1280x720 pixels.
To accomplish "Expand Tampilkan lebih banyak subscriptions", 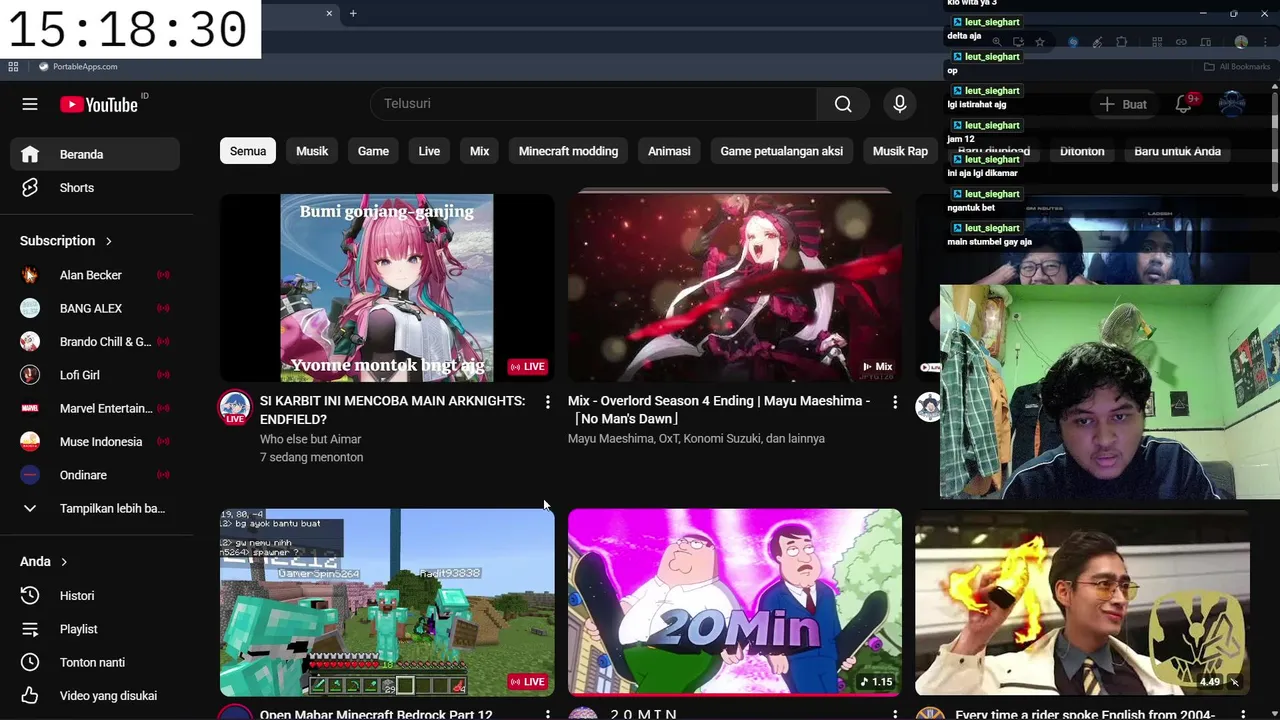I will pos(95,509).
